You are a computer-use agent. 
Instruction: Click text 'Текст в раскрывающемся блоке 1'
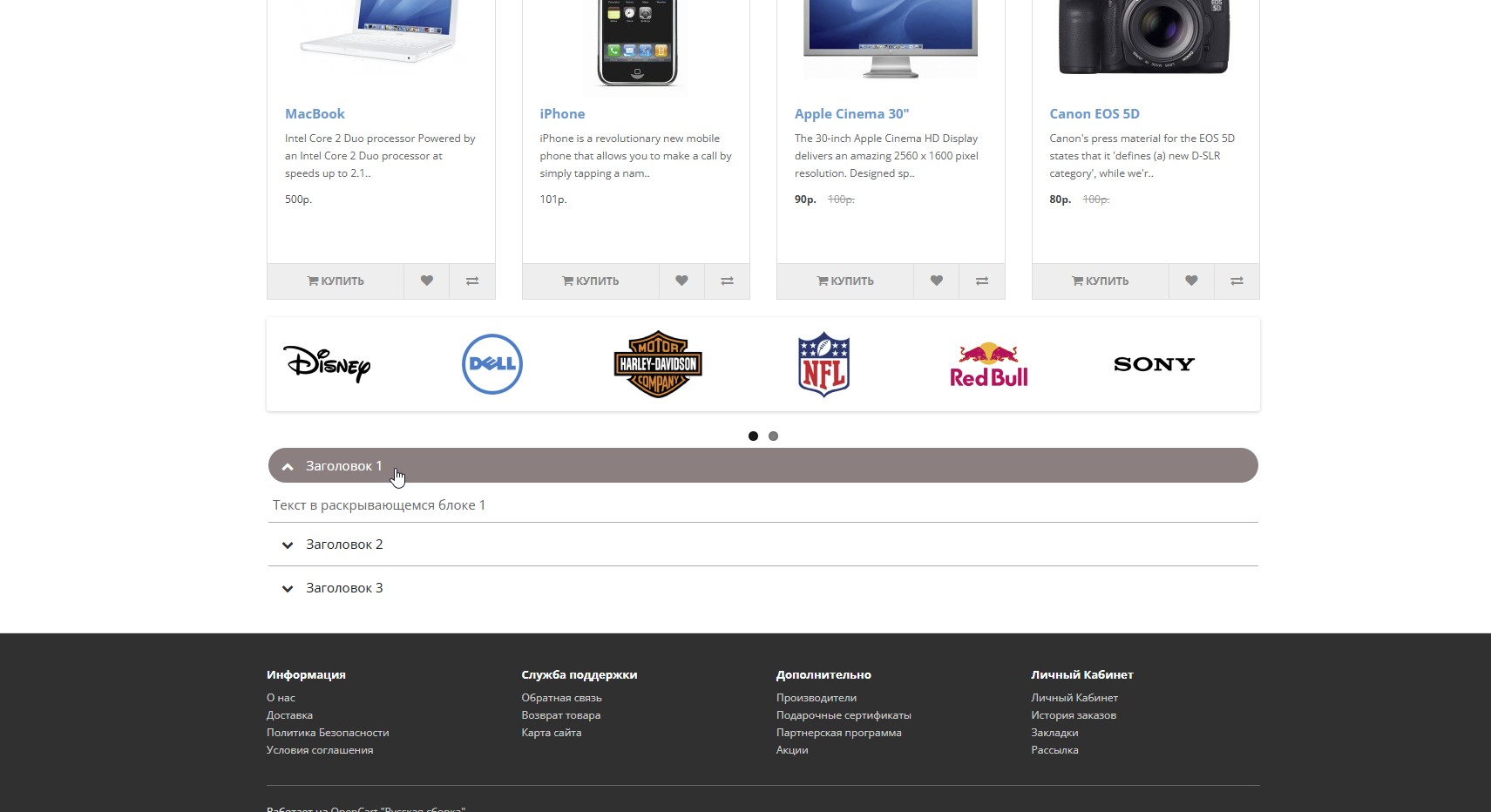[379, 505]
